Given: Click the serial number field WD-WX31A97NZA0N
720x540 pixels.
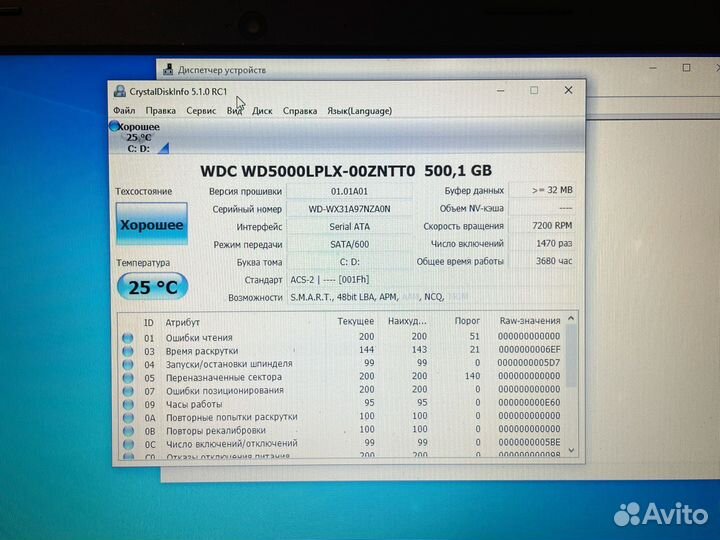Looking at the screenshot, I should 349,209.
